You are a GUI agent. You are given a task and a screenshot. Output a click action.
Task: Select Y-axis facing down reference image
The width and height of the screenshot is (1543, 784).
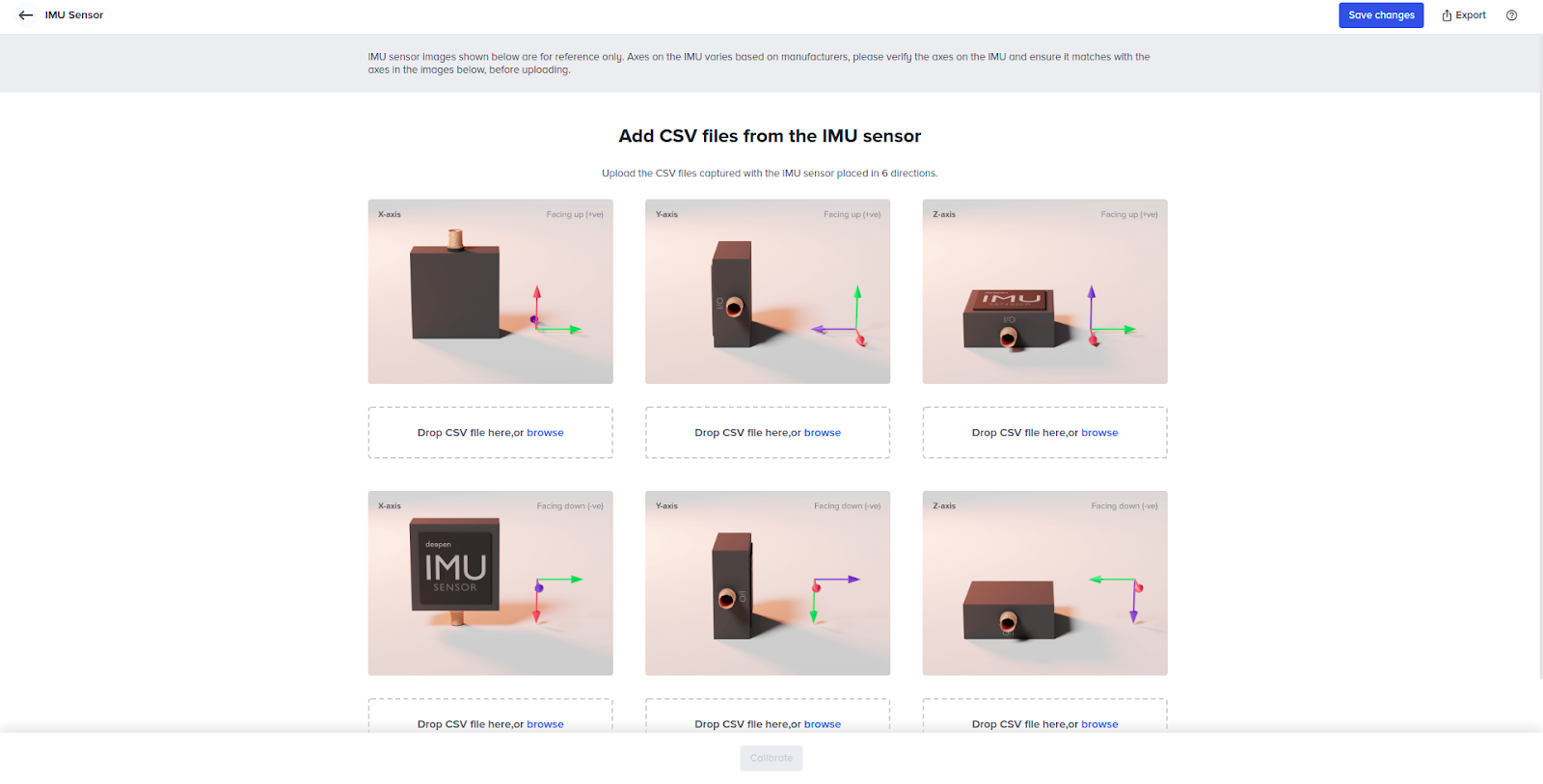click(768, 582)
